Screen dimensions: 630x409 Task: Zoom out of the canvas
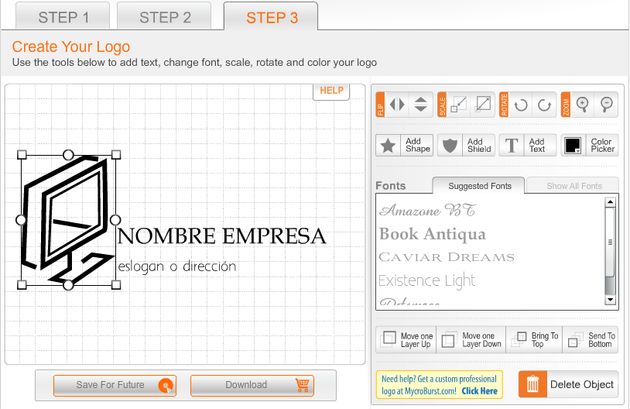coord(605,104)
